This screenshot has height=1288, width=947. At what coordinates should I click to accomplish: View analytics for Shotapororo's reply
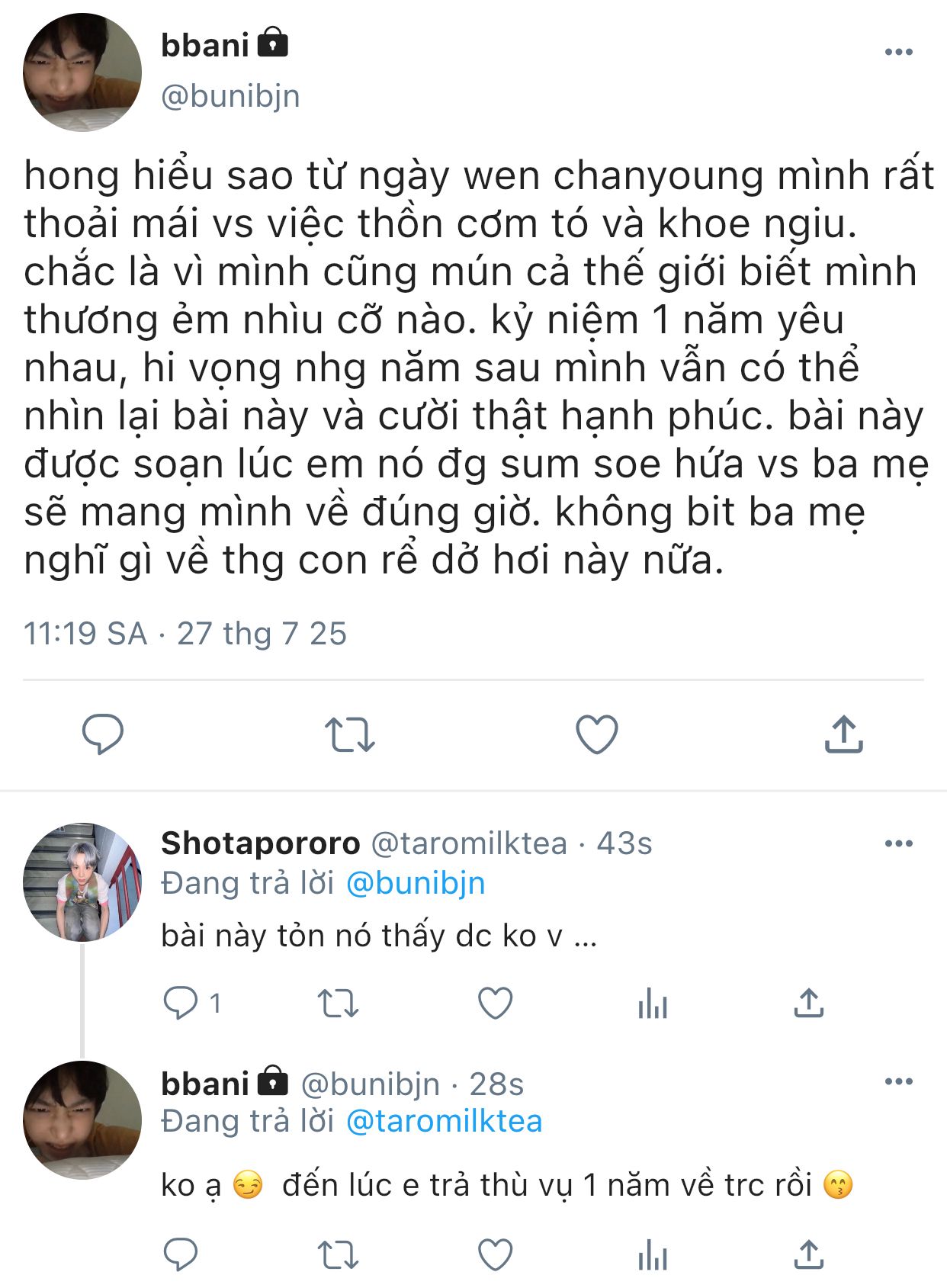pos(652,1003)
